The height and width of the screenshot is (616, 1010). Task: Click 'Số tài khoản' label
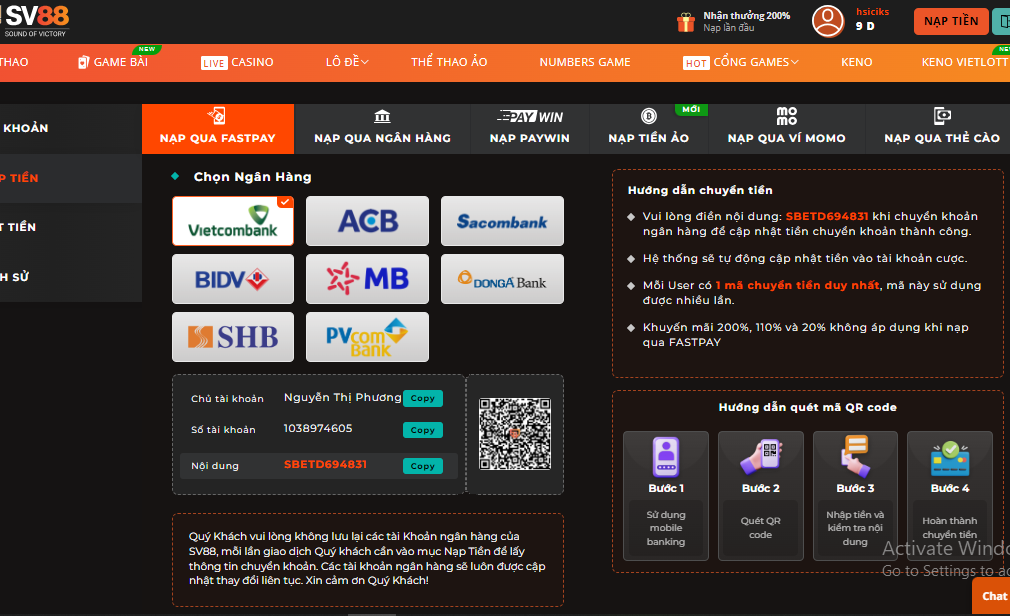(223, 430)
